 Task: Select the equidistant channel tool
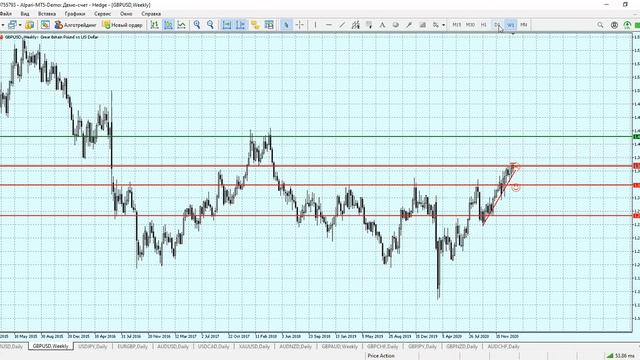(x=356, y=25)
